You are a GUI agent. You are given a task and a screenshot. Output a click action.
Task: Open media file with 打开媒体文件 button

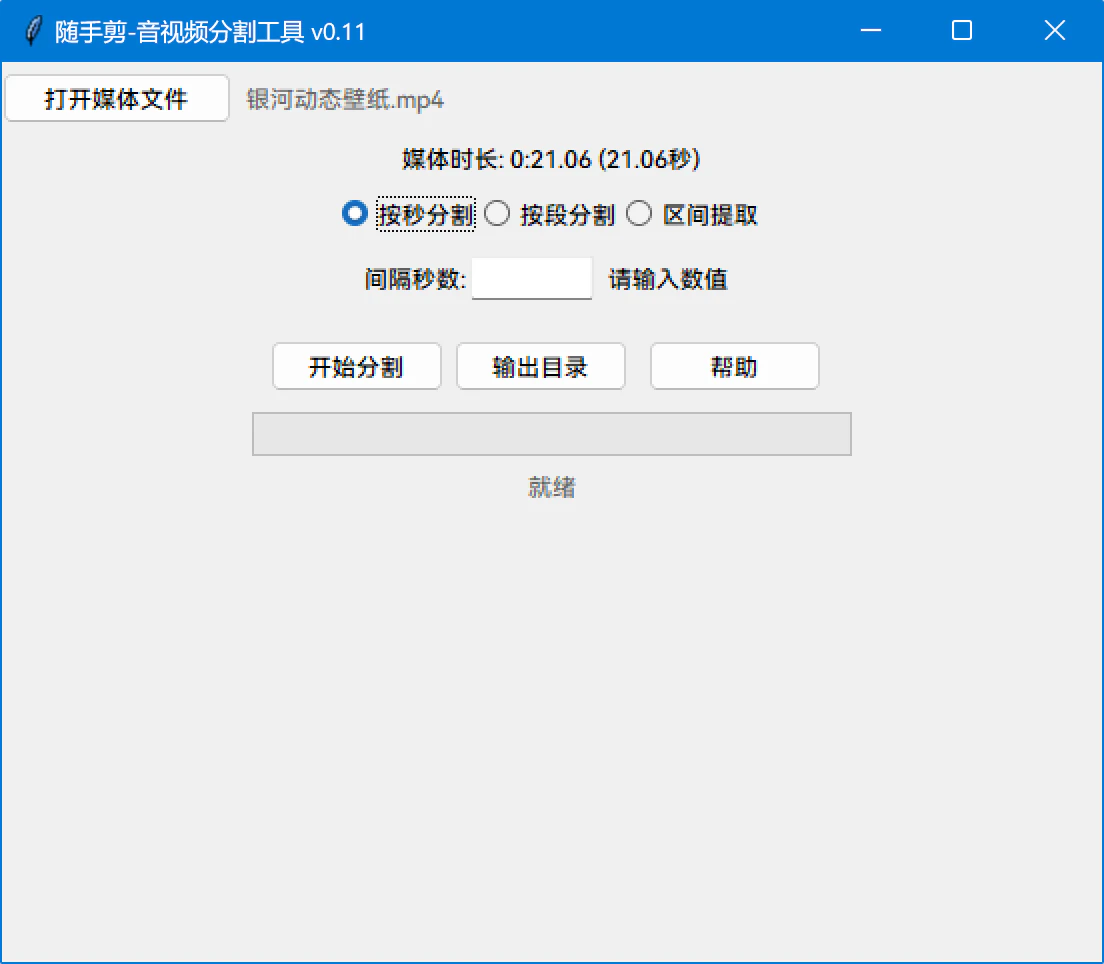(117, 99)
